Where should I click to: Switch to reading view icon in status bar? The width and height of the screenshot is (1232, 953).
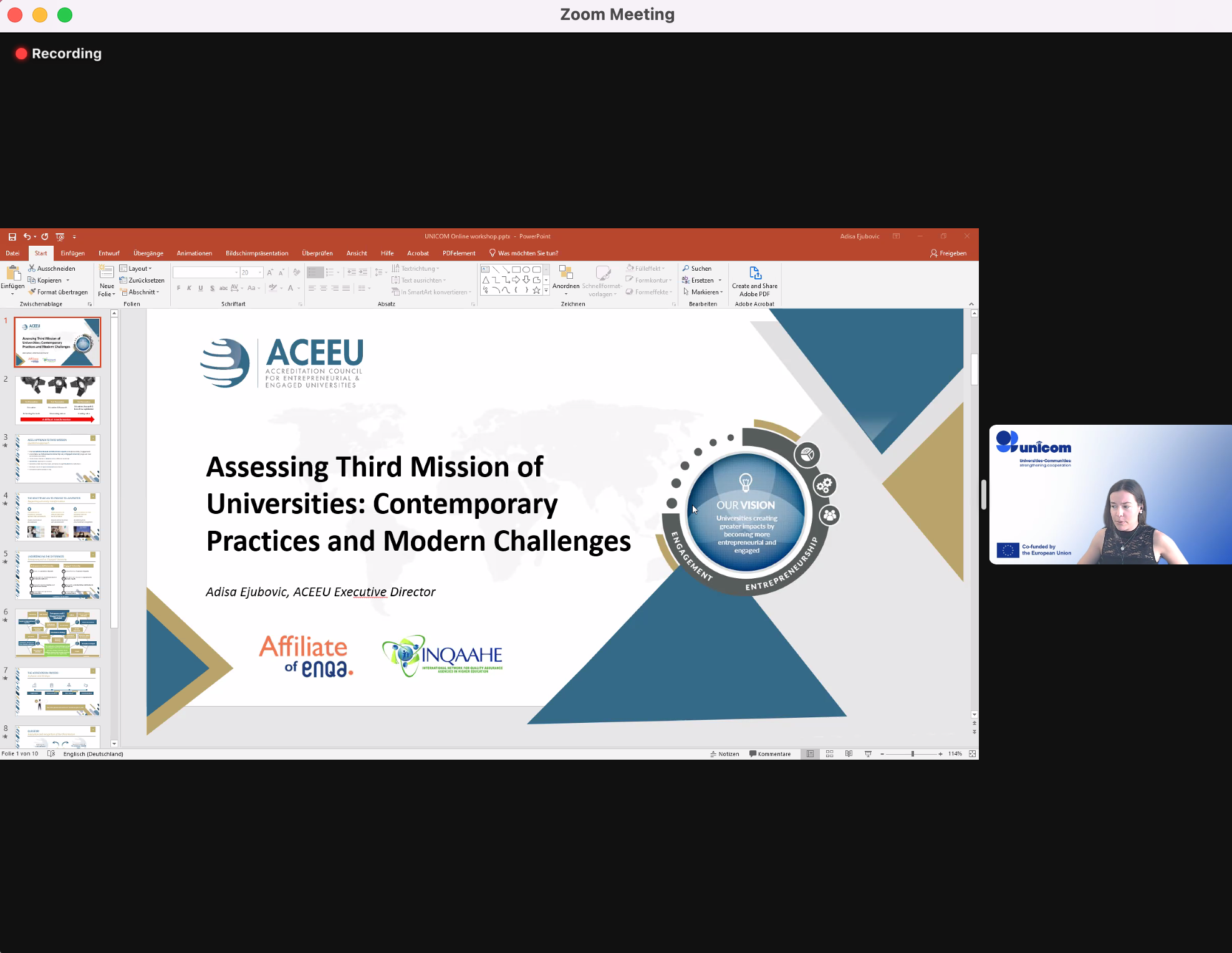pos(849,754)
